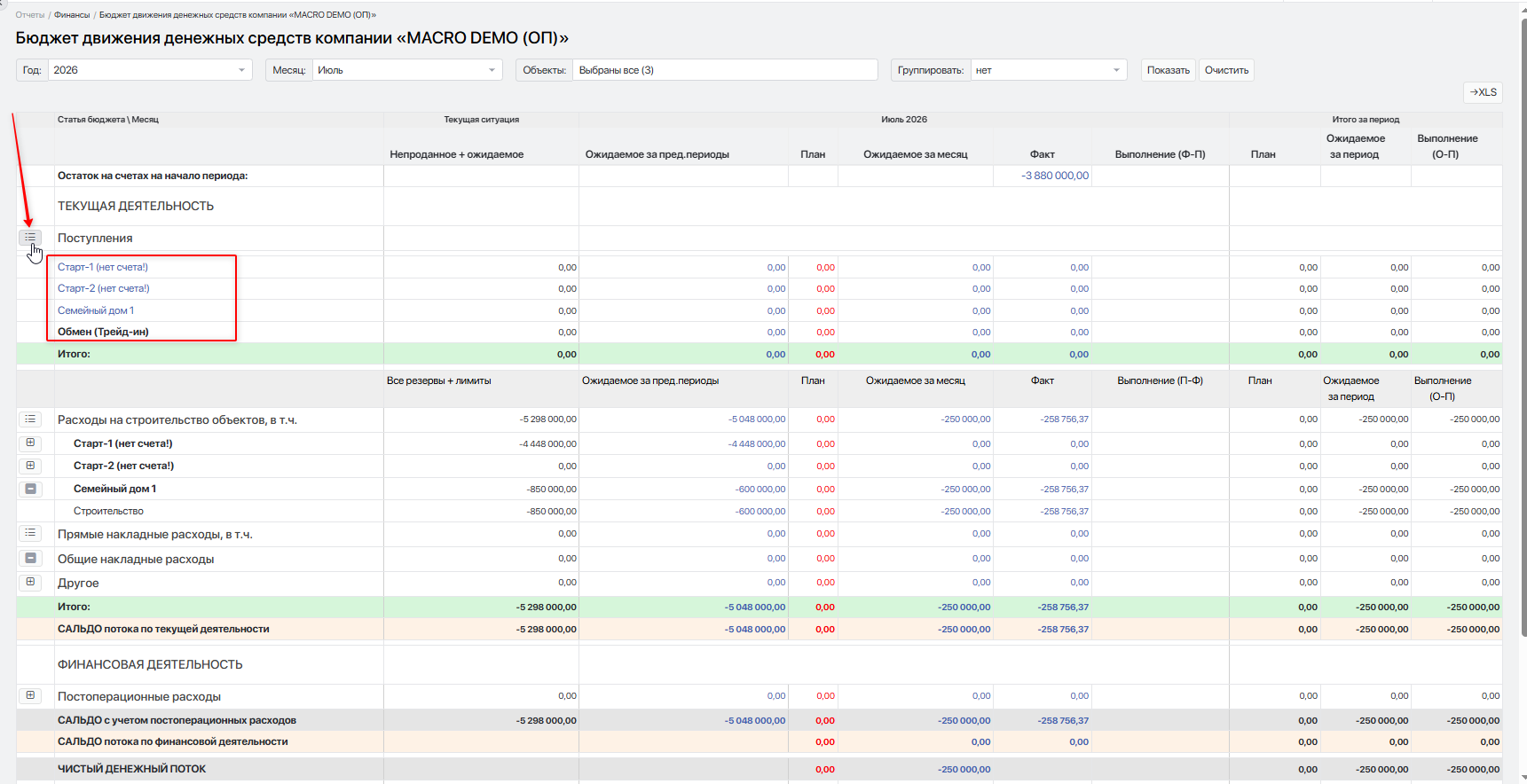Open the Финансы breadcrumb link
Viewport: 1527px width, 784px height.
(x=72, y=15)
